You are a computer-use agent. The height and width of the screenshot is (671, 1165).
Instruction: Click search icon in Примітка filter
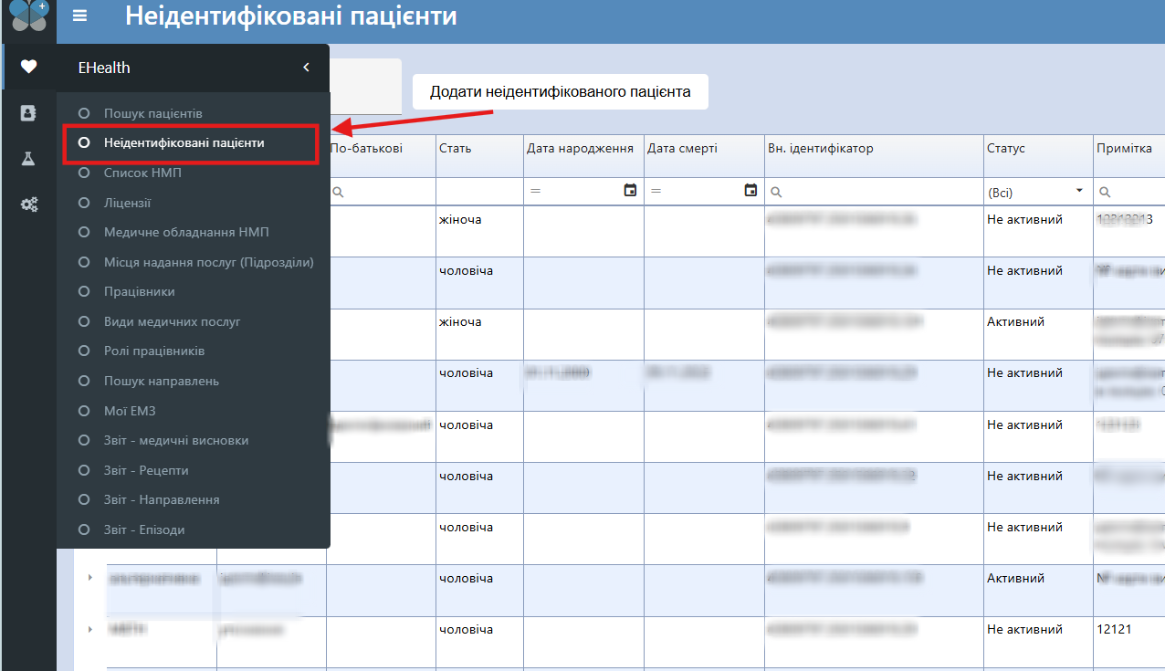point(1105,192)
